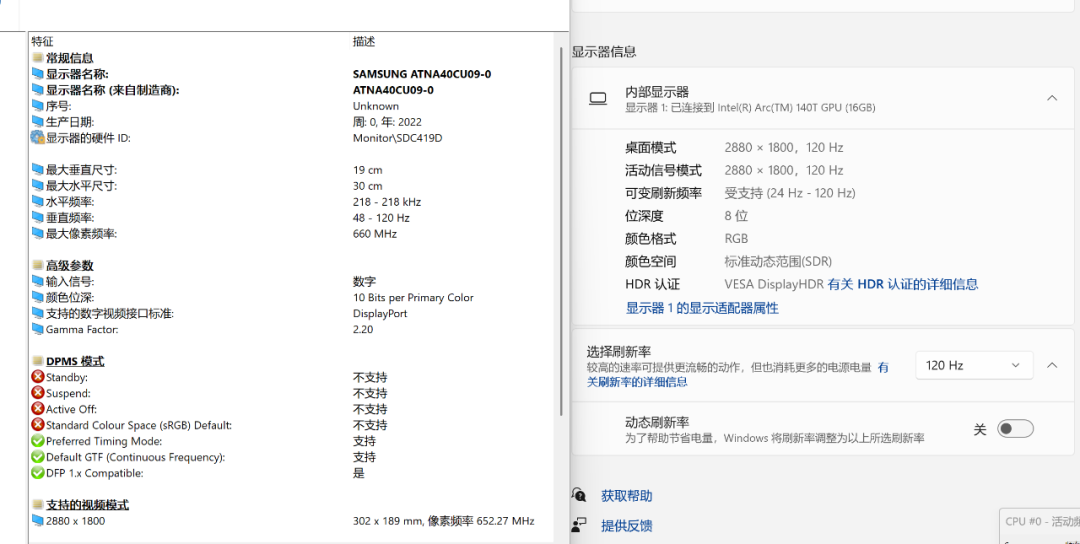Click the icon beside 2880 x 1800 video mode

click(x=37, y=521)
